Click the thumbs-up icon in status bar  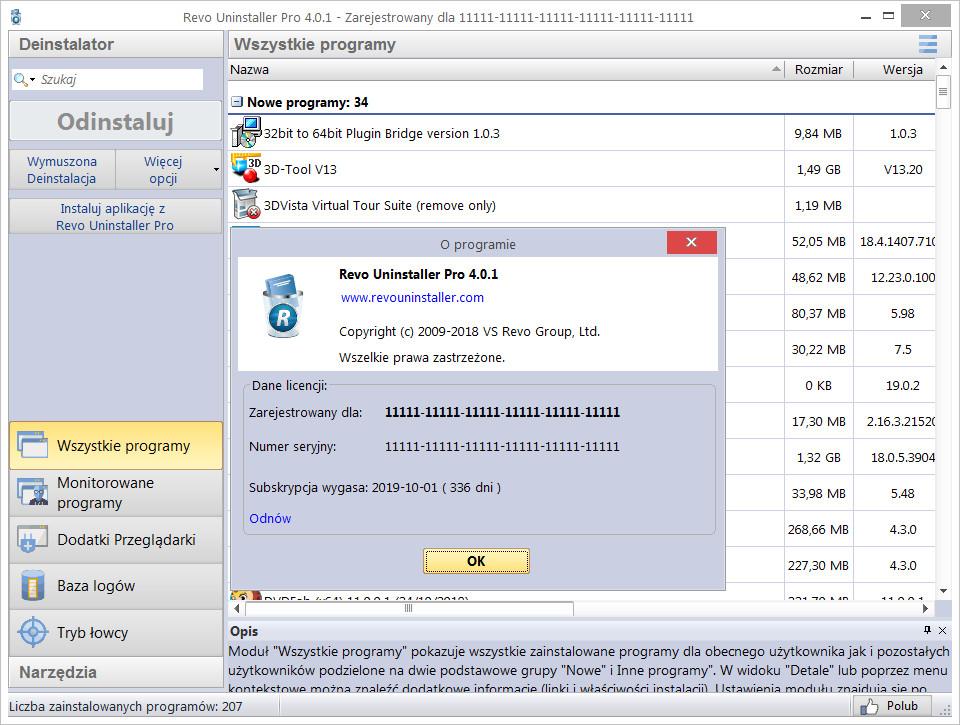(x=869, y=707)
